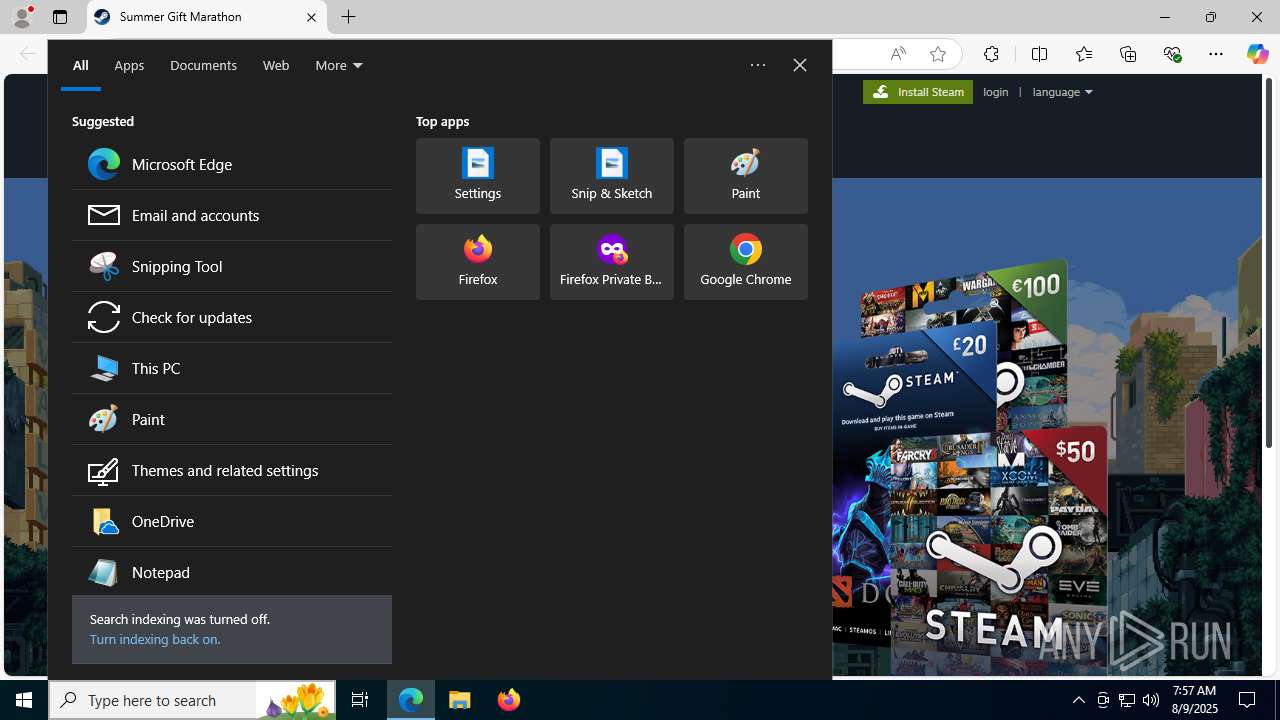Viewport: 1280px width, 720px height.
Task: Click Edge profile icon
Action: [x=21, y=17]
